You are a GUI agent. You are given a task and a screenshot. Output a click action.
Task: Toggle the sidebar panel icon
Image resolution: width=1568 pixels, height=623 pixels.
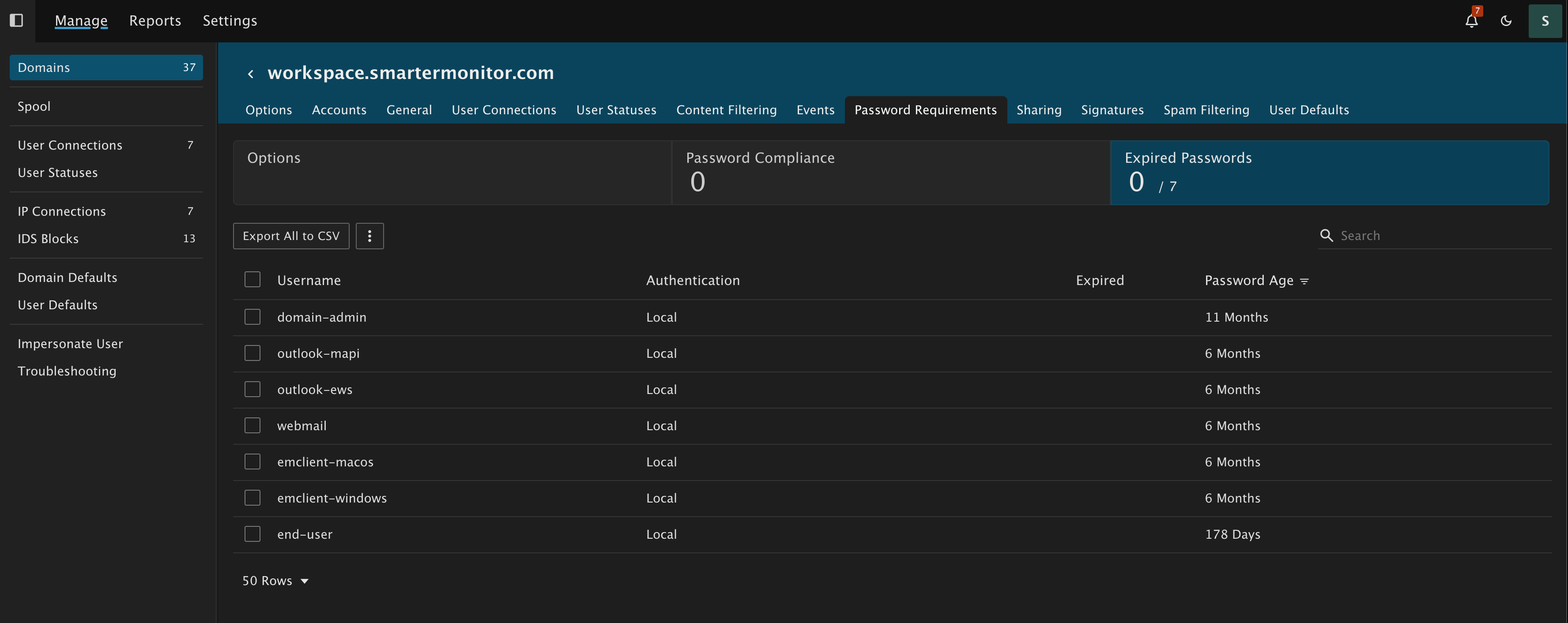click(16, 21)
